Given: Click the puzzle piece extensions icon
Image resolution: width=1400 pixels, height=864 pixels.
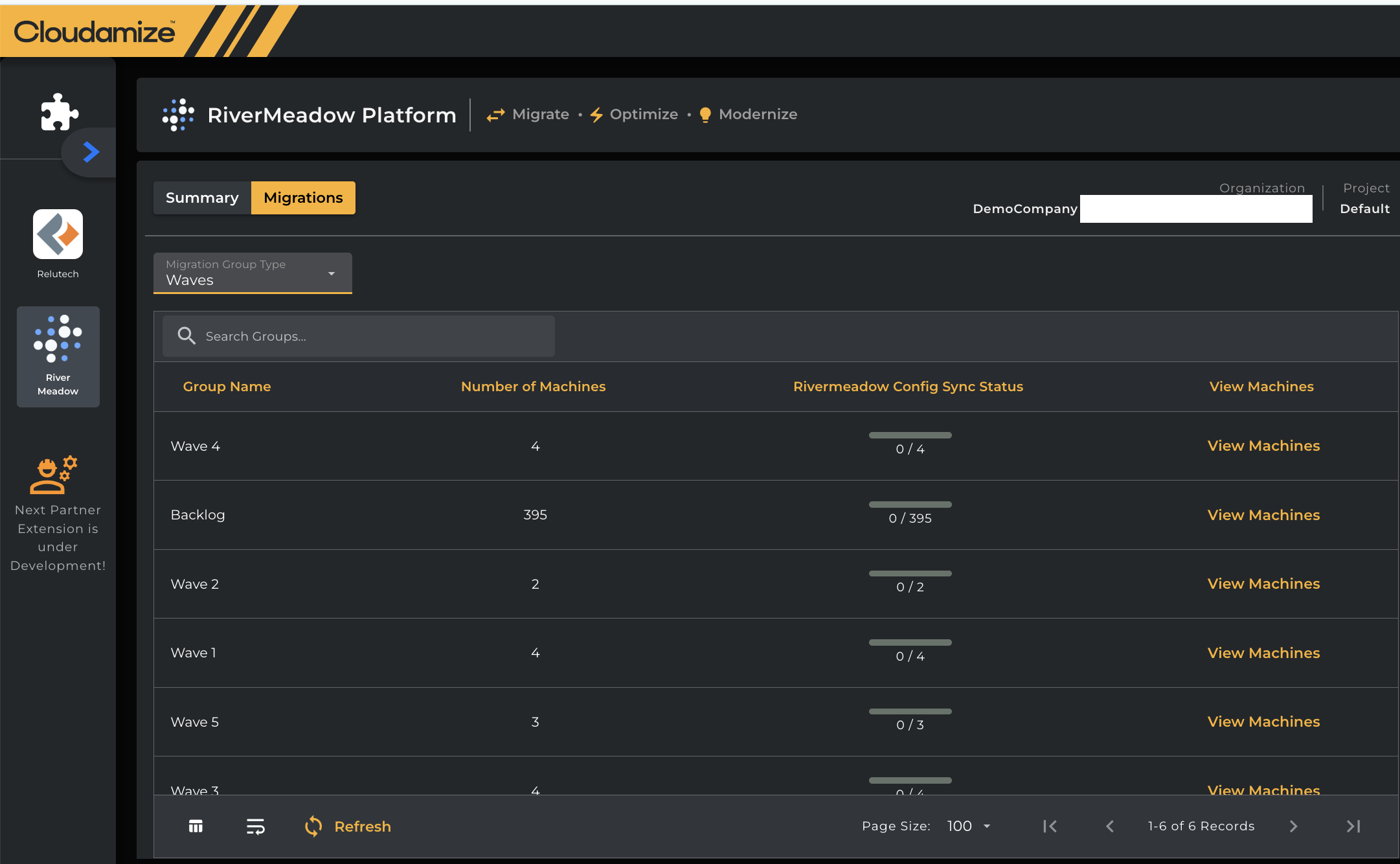Looking at the screenshot, I should (x=59, y=112).
